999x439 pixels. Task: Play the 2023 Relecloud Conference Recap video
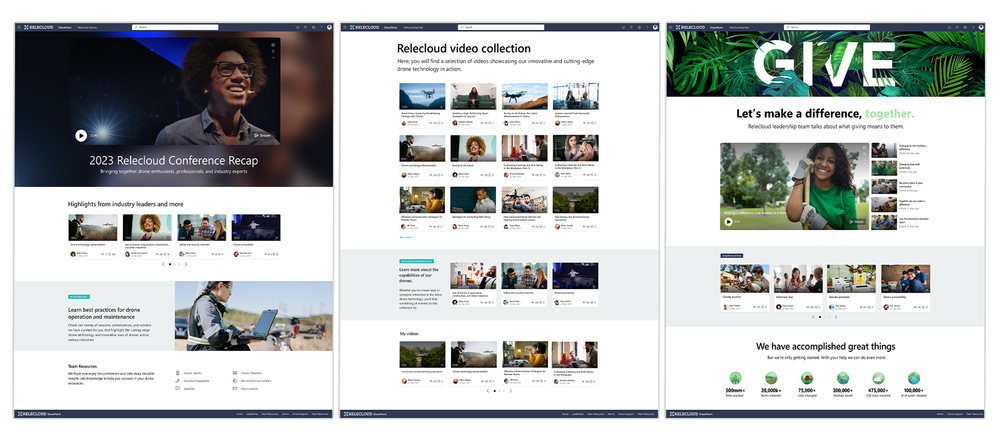point(81,135)
